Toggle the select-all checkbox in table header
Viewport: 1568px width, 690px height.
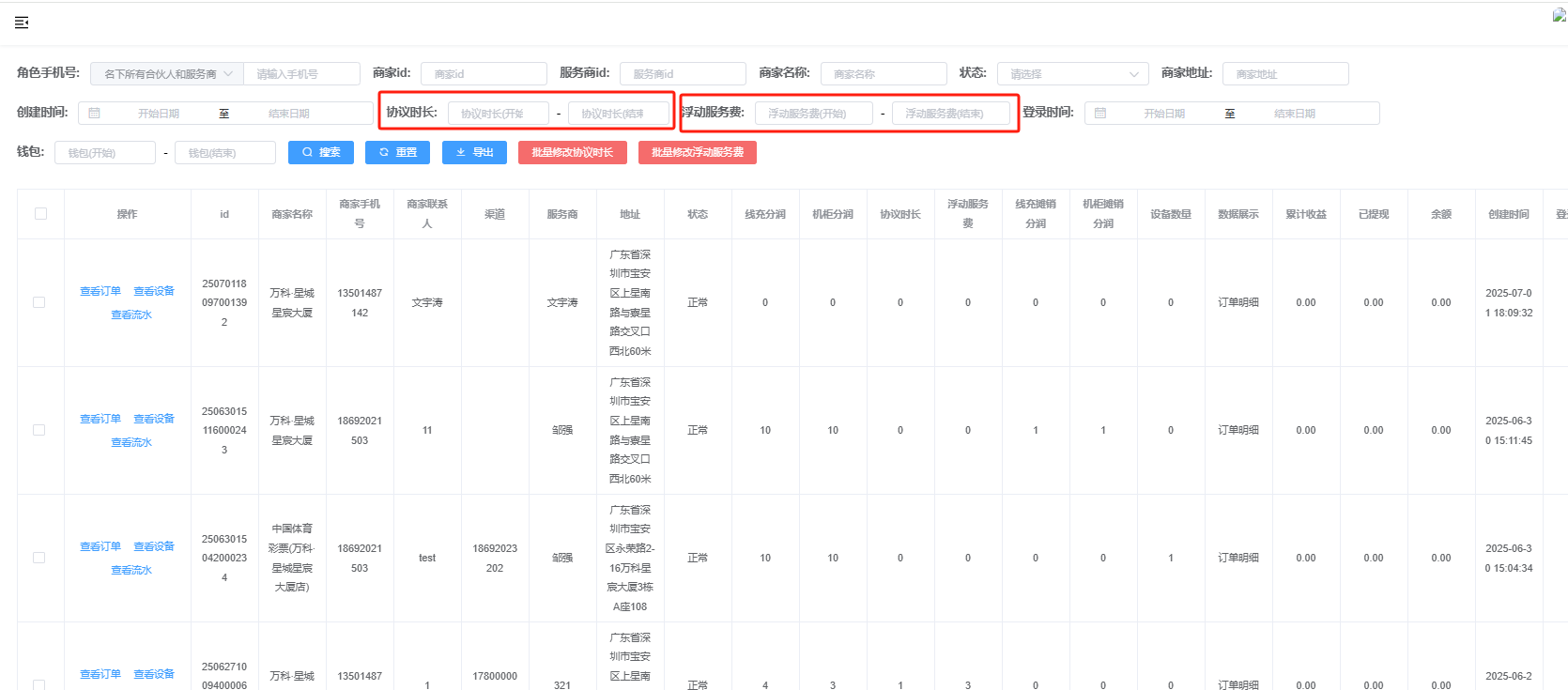[x=40, y=214]
